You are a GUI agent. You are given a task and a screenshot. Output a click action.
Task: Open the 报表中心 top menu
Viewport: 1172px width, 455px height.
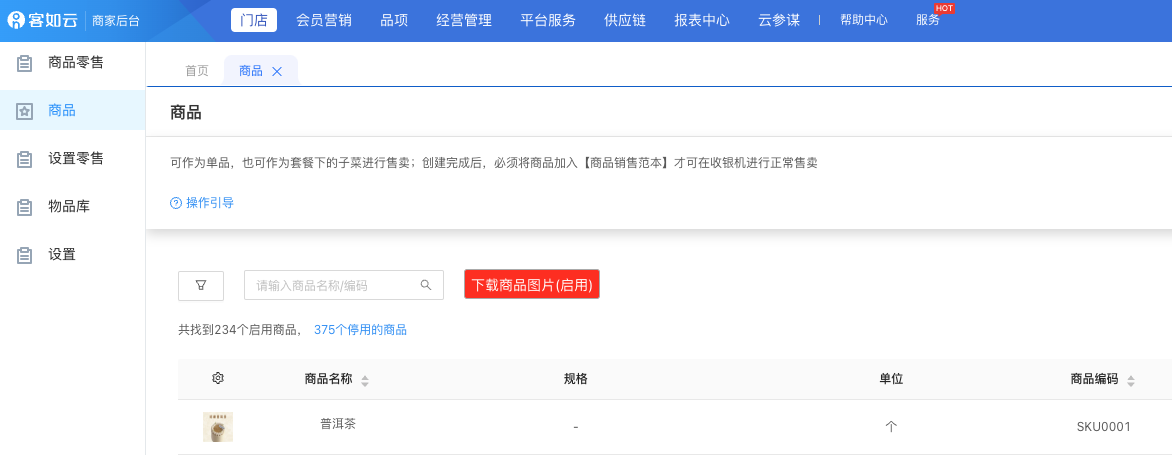tap(702, 19)
